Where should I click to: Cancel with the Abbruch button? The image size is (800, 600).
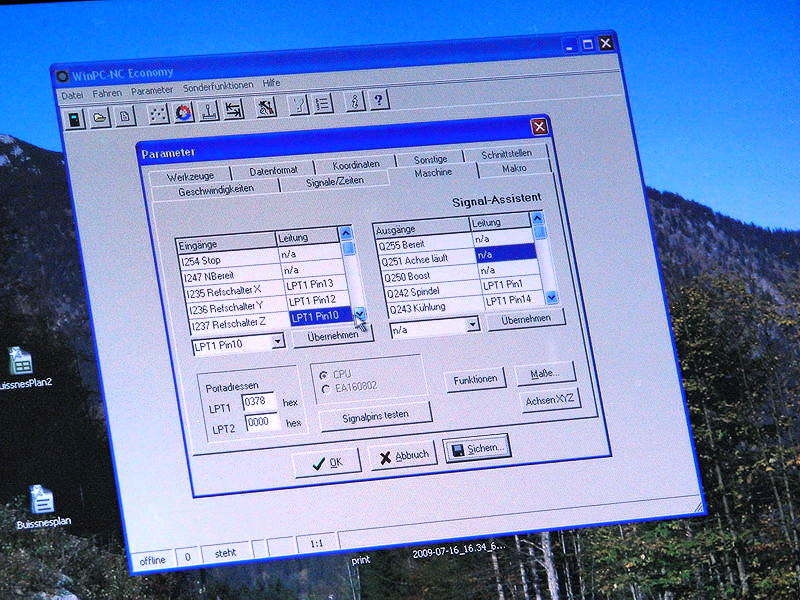[x=403, y=456]
